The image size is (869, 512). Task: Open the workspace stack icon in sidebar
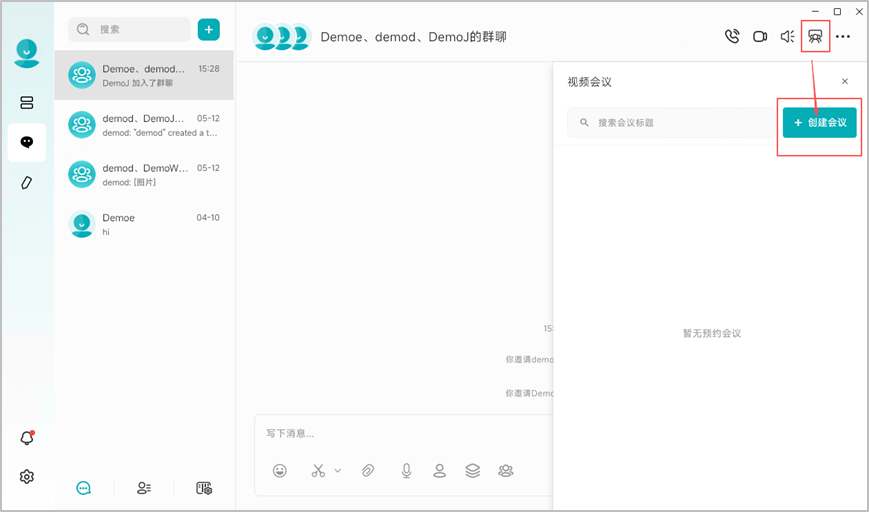pyautogui.click(x=27, y=103)
